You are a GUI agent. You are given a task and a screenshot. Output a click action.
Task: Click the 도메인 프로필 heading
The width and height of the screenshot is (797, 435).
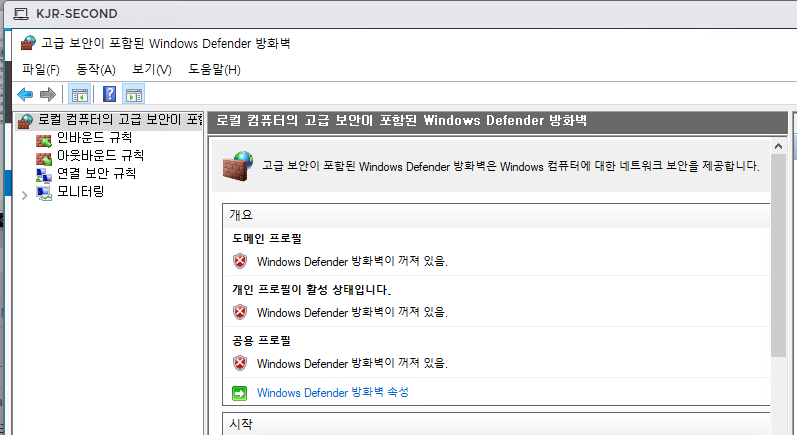click(267, 238)
